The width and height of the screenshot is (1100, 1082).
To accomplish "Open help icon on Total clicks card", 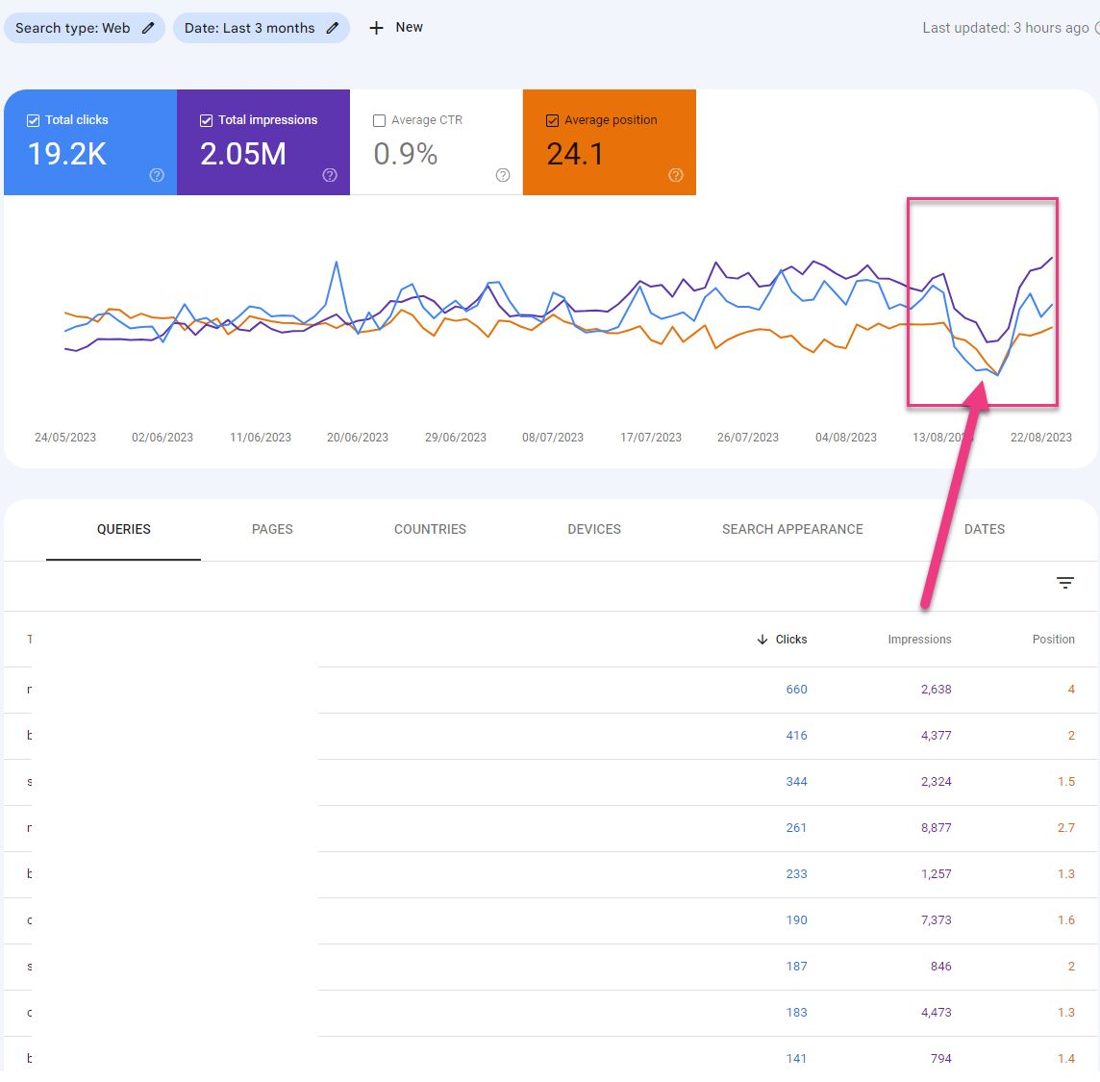I will tap(156, 175).
